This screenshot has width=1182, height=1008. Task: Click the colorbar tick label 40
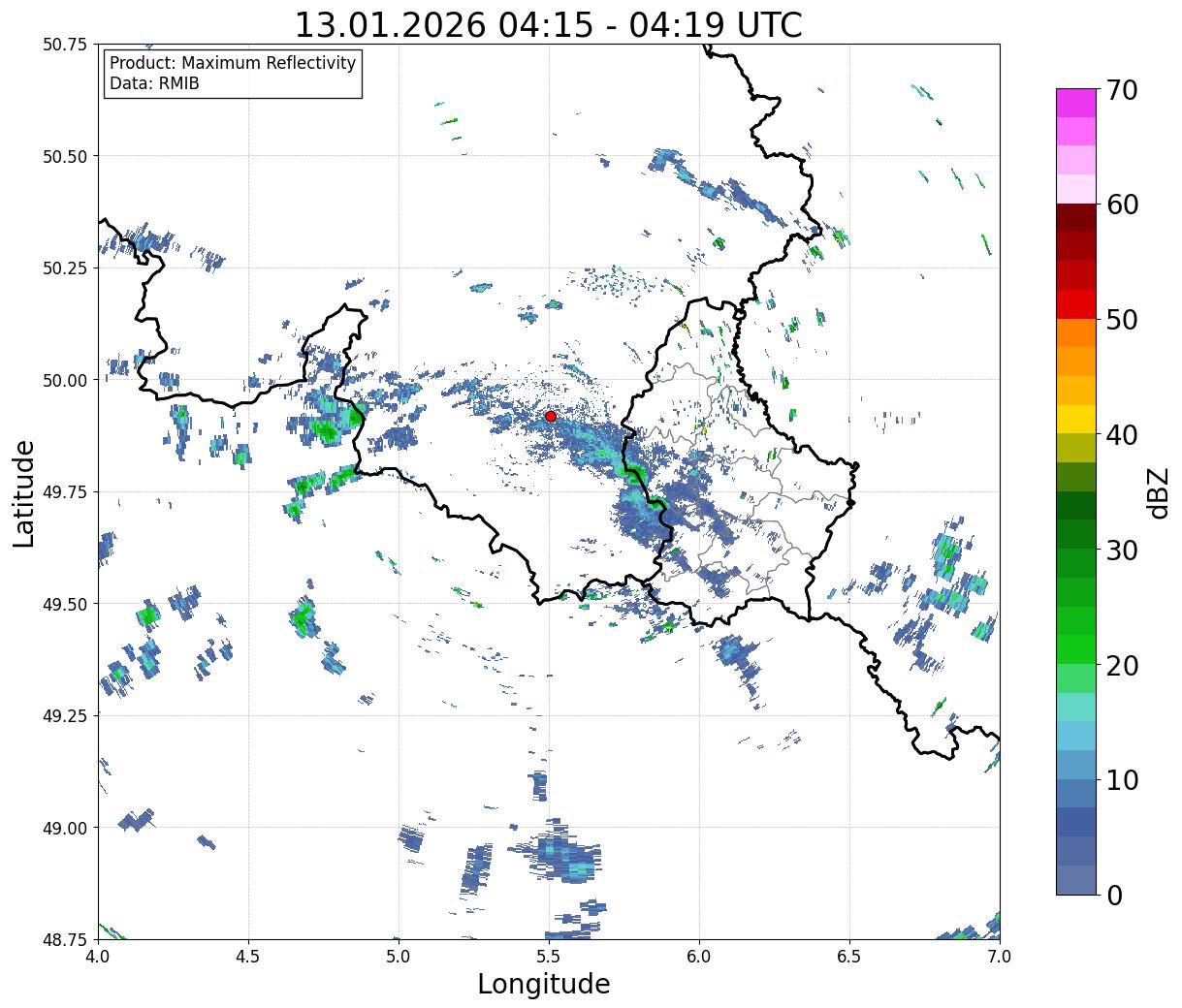1123,434
